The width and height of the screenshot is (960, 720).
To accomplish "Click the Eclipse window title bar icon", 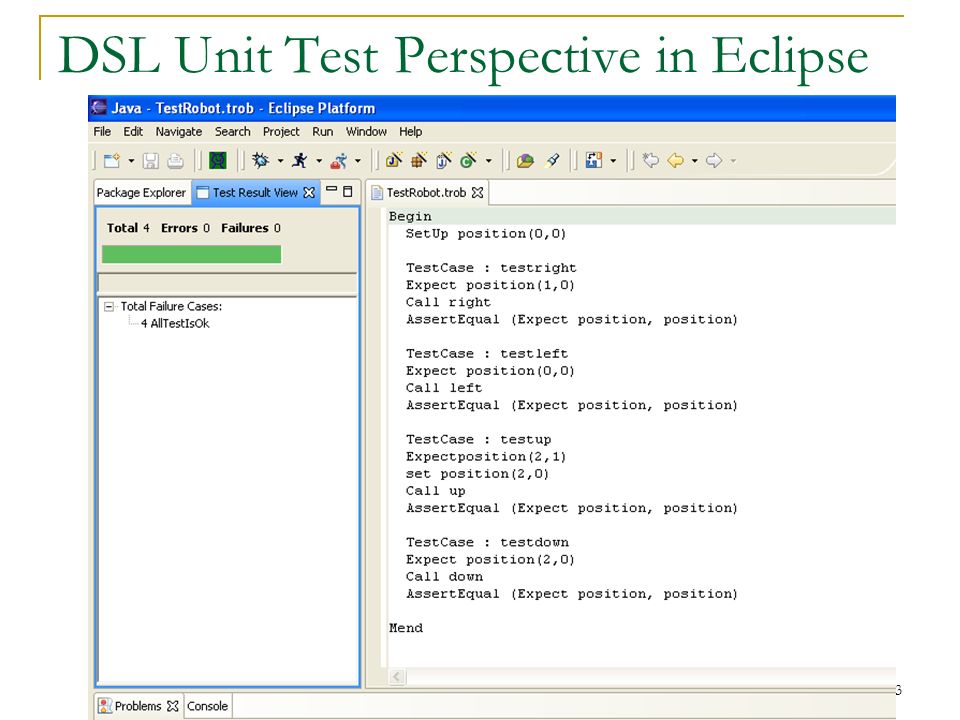I will [x=99, y=108].
